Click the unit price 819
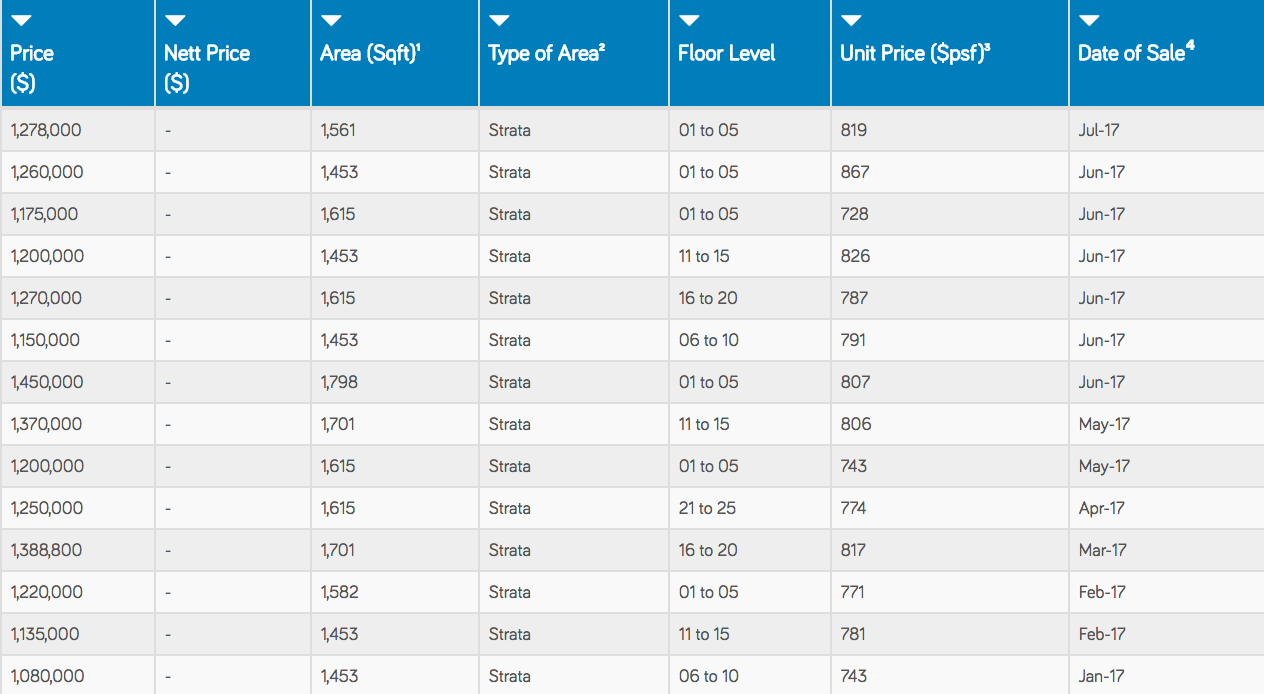 854,130
